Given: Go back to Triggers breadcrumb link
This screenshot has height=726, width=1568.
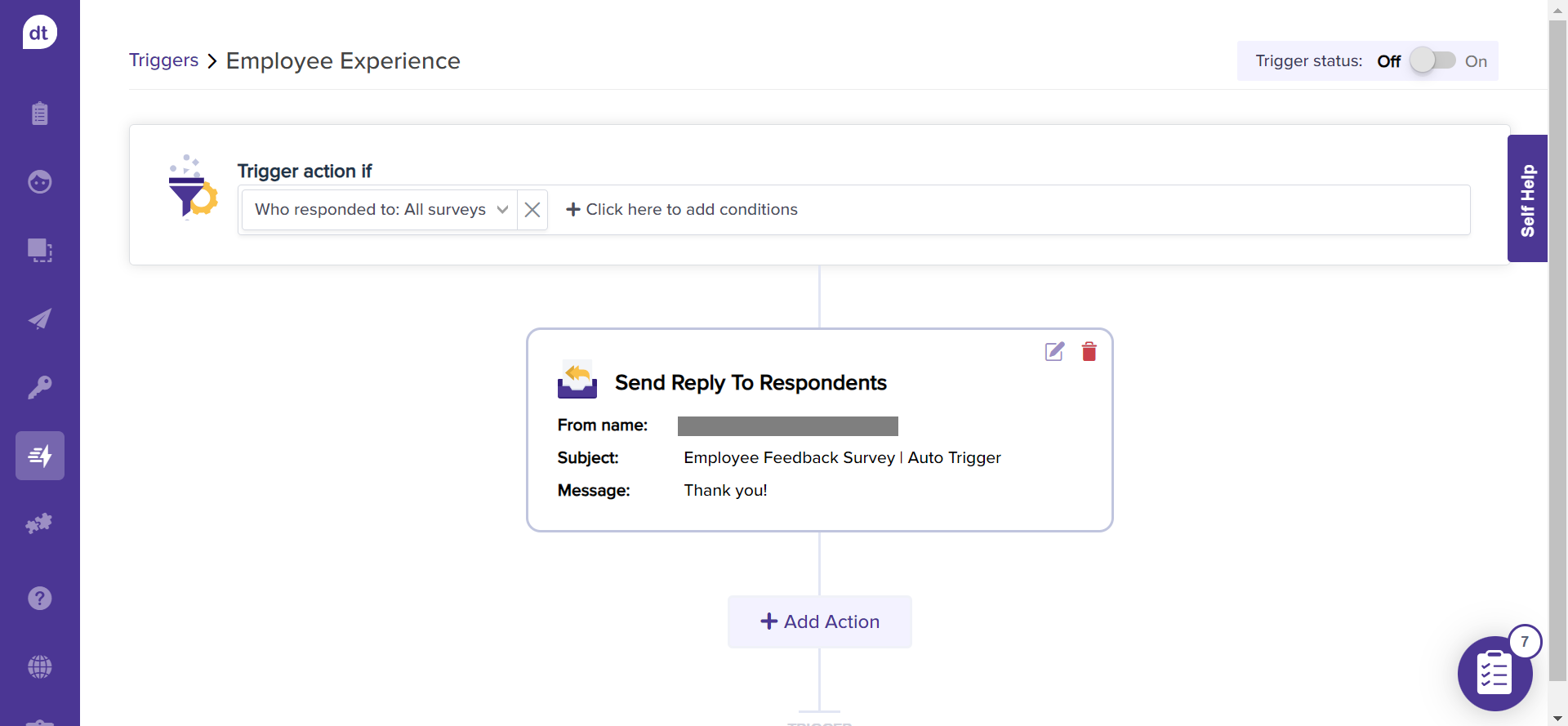Looking at the screenshot, I should [163, 60].
